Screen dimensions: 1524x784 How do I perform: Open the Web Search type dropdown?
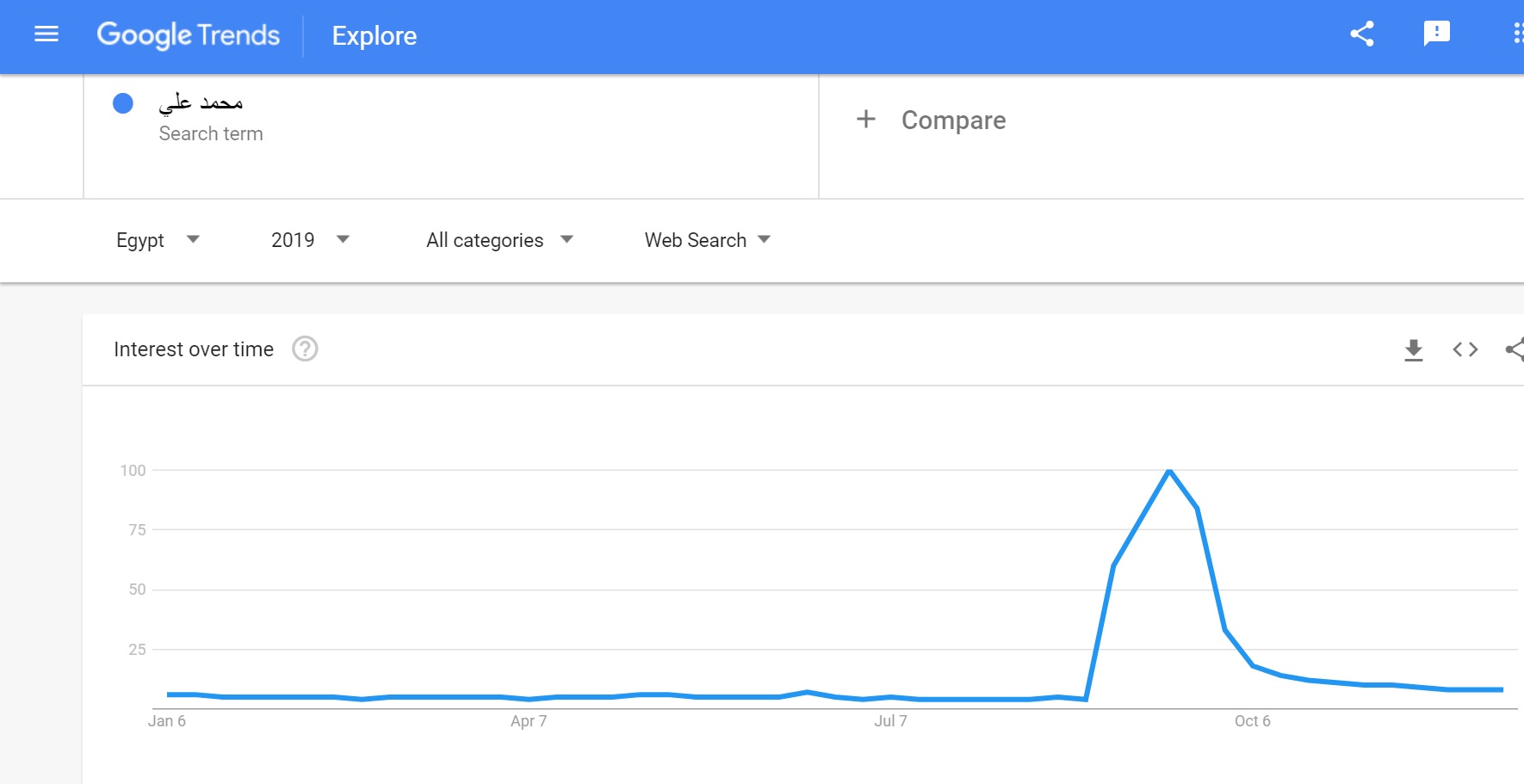[708, 240]
